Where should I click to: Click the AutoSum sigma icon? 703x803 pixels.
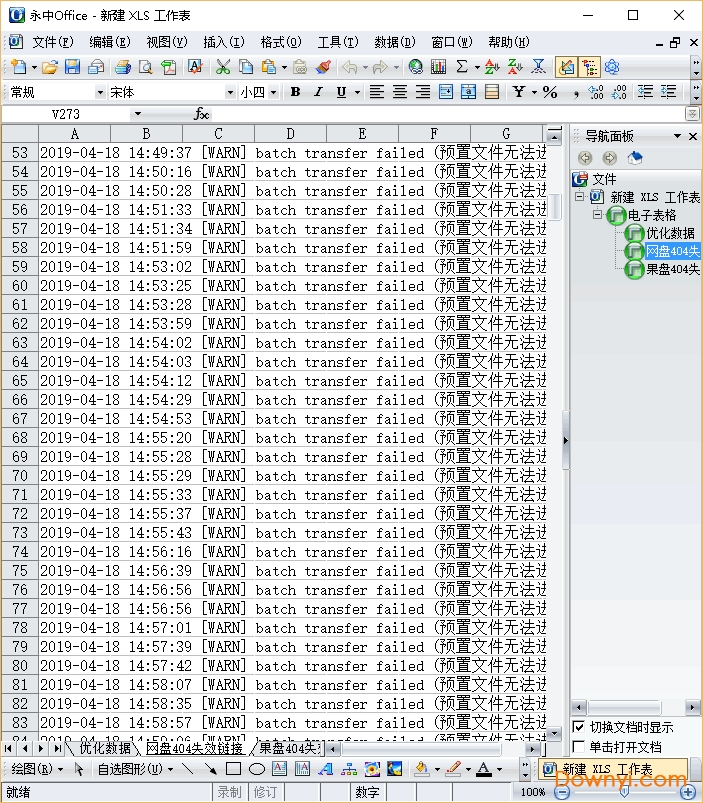pyautogui.click(x=461, y=67)
